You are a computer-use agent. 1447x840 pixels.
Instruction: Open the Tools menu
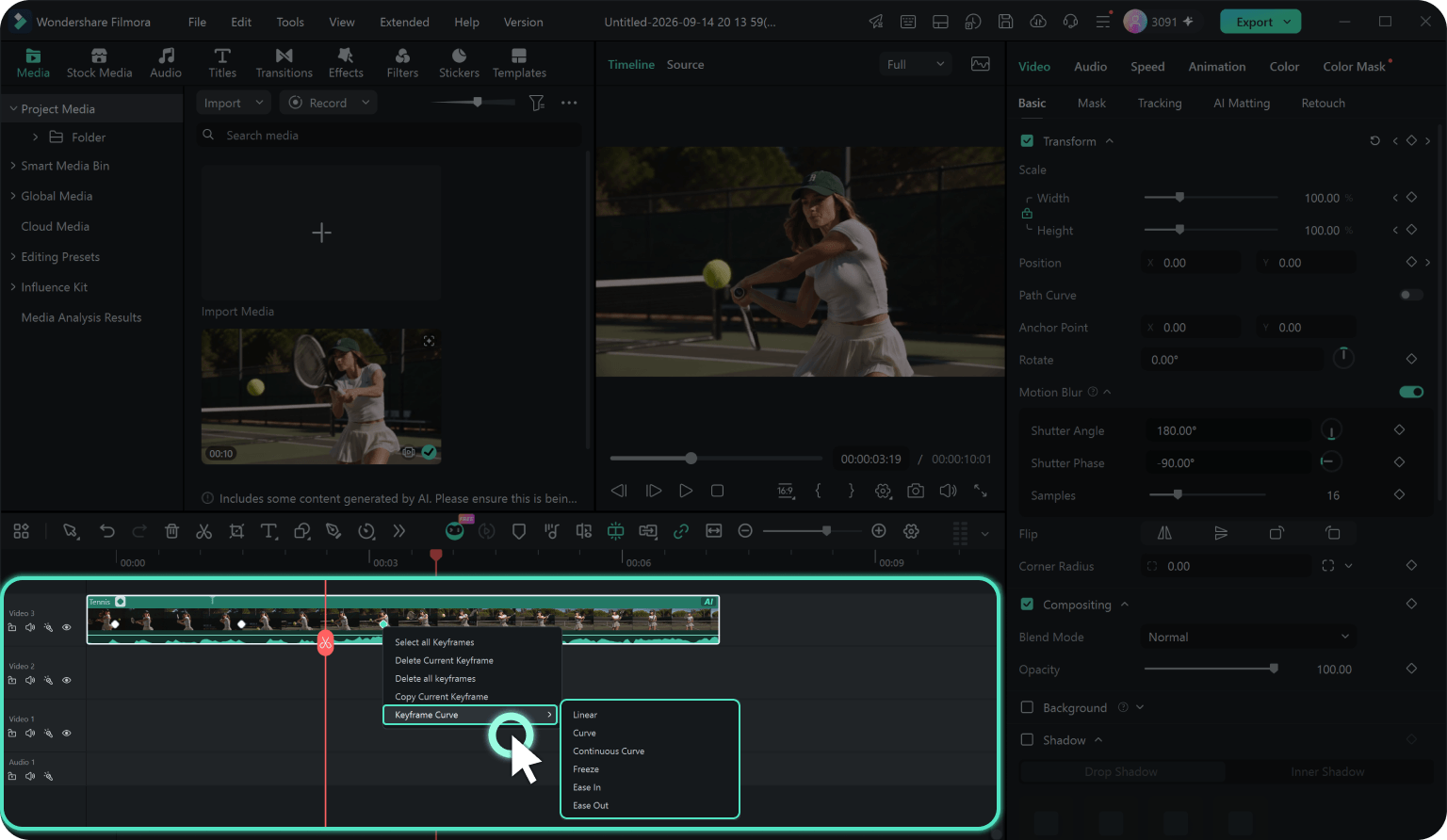tap(290, 22)
